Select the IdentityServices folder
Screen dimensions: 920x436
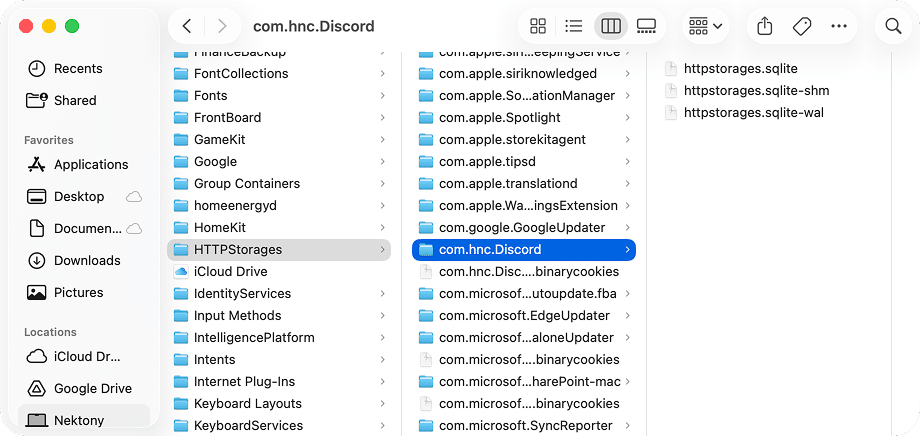[279, 293]
